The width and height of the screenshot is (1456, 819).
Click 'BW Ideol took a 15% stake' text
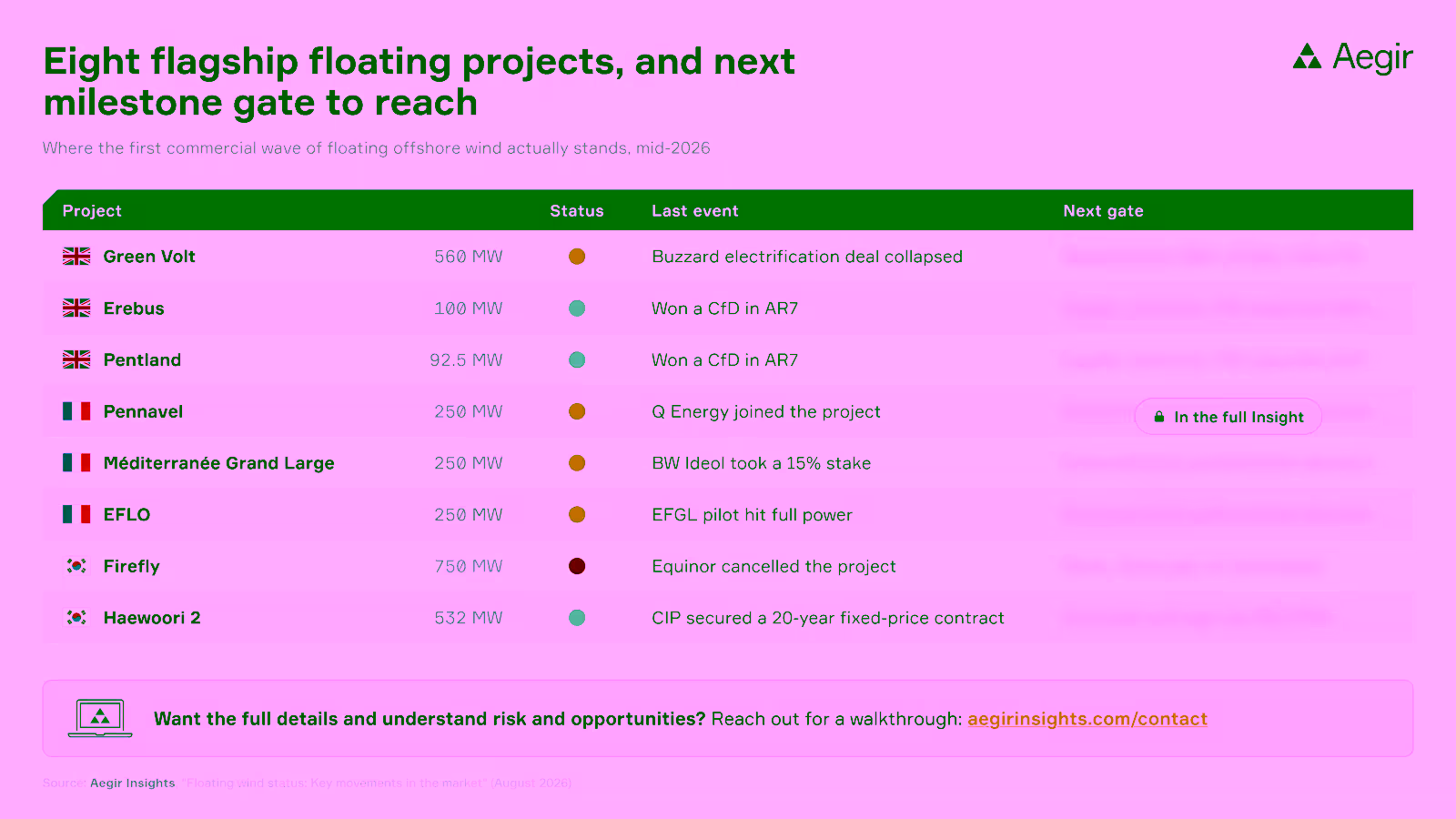pyautogui.click(x=761, y=463)
